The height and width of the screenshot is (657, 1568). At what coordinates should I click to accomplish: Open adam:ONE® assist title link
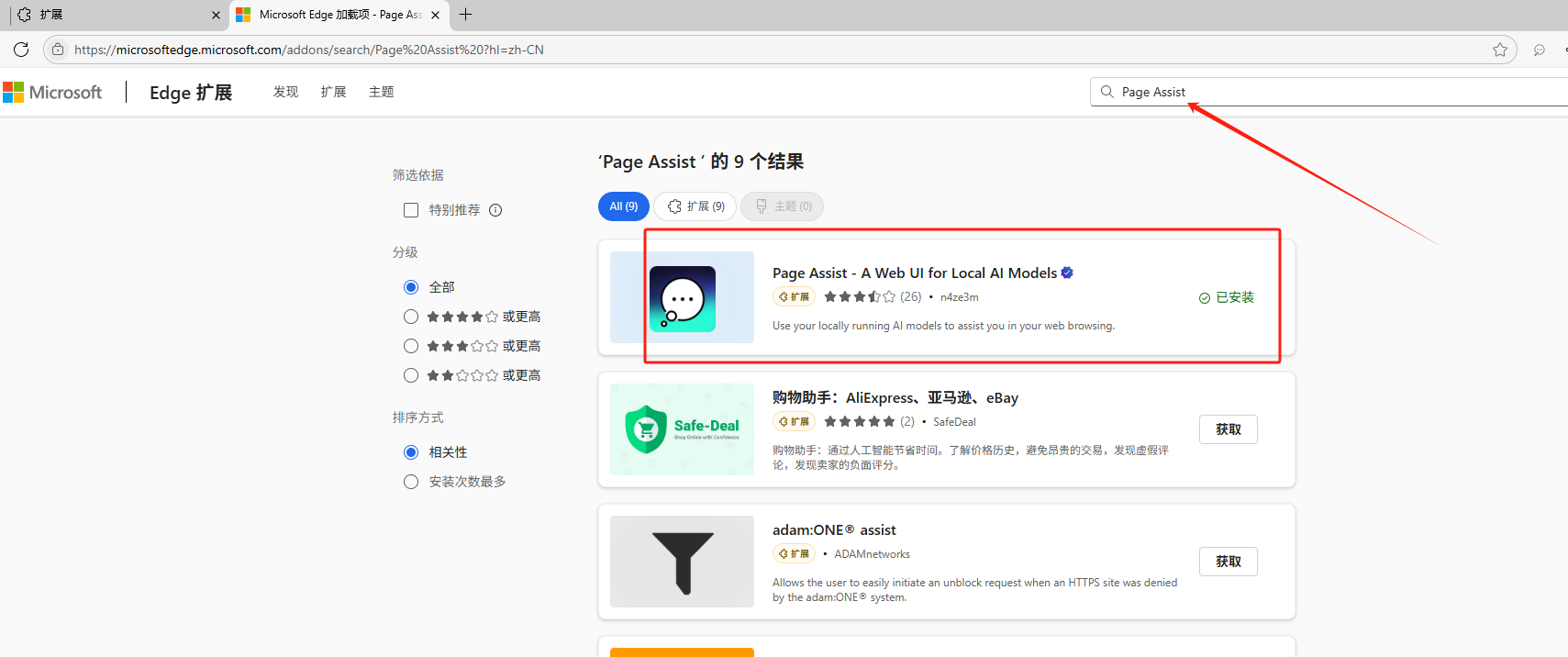[x=834, y=529]
